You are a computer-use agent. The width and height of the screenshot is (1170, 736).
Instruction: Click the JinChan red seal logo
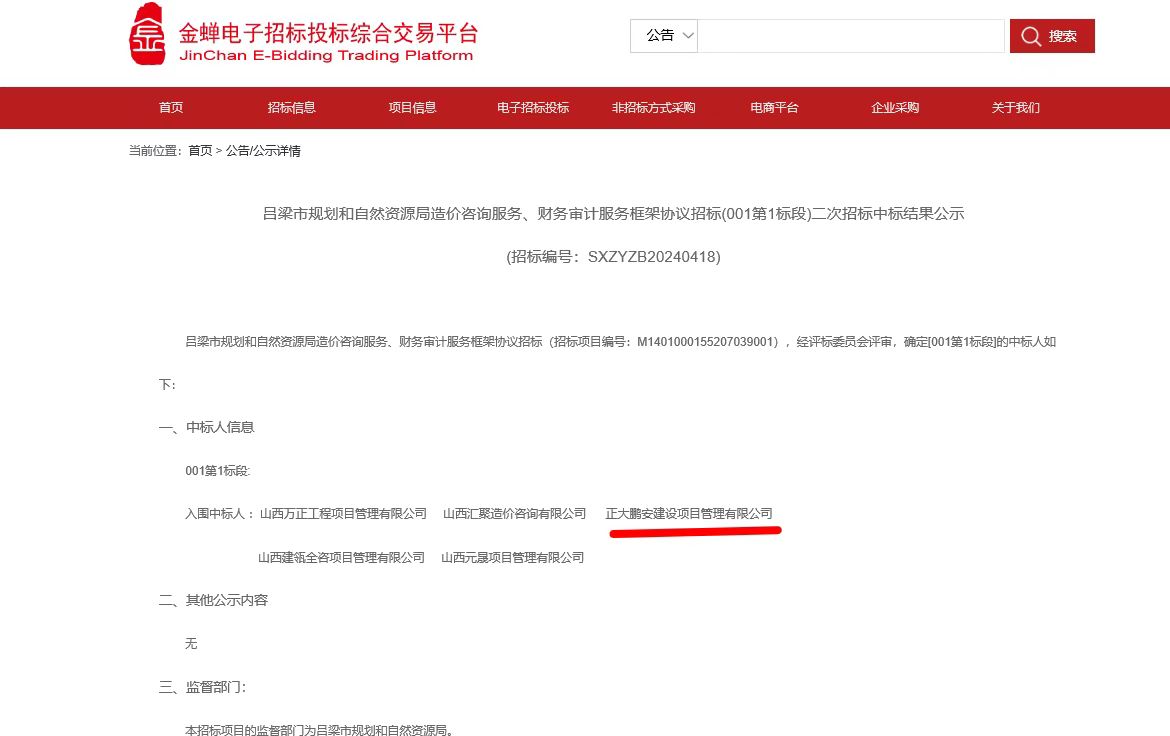coord(147,35)
